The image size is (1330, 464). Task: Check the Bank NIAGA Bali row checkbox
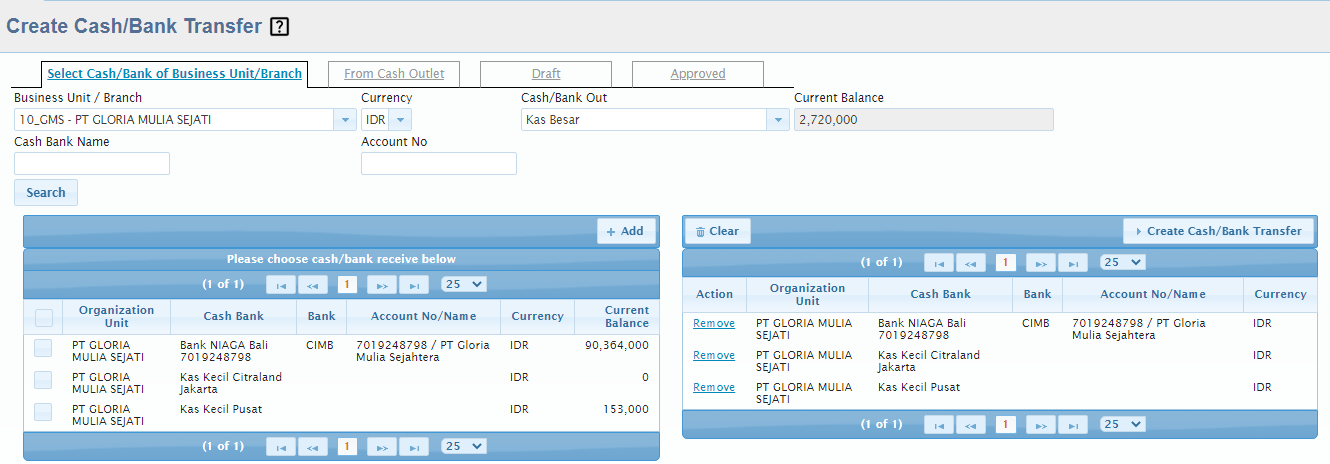[x=43, y=348]
